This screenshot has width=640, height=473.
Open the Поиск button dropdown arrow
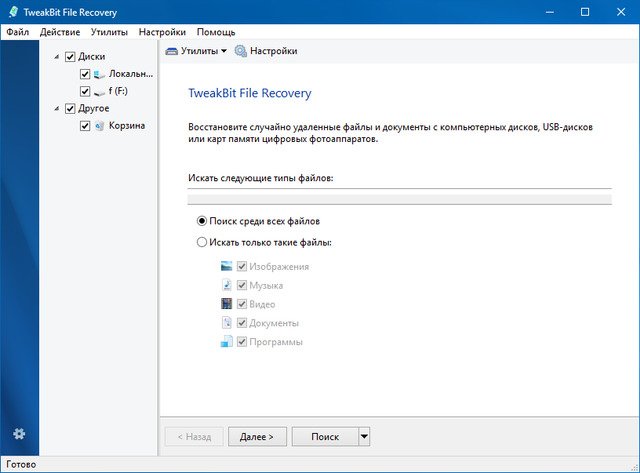click(364, 436)
